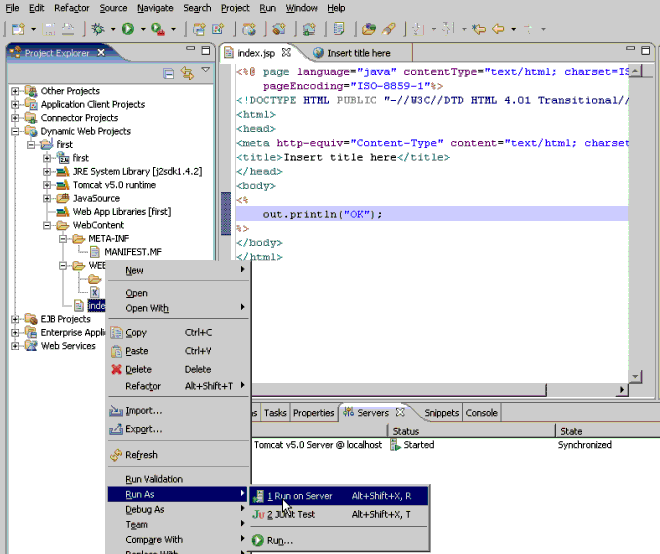The width and height of the screenshot is (660, 554).
Task: Expand the Connector Projects tree node
Action: (x=15, y=118)
